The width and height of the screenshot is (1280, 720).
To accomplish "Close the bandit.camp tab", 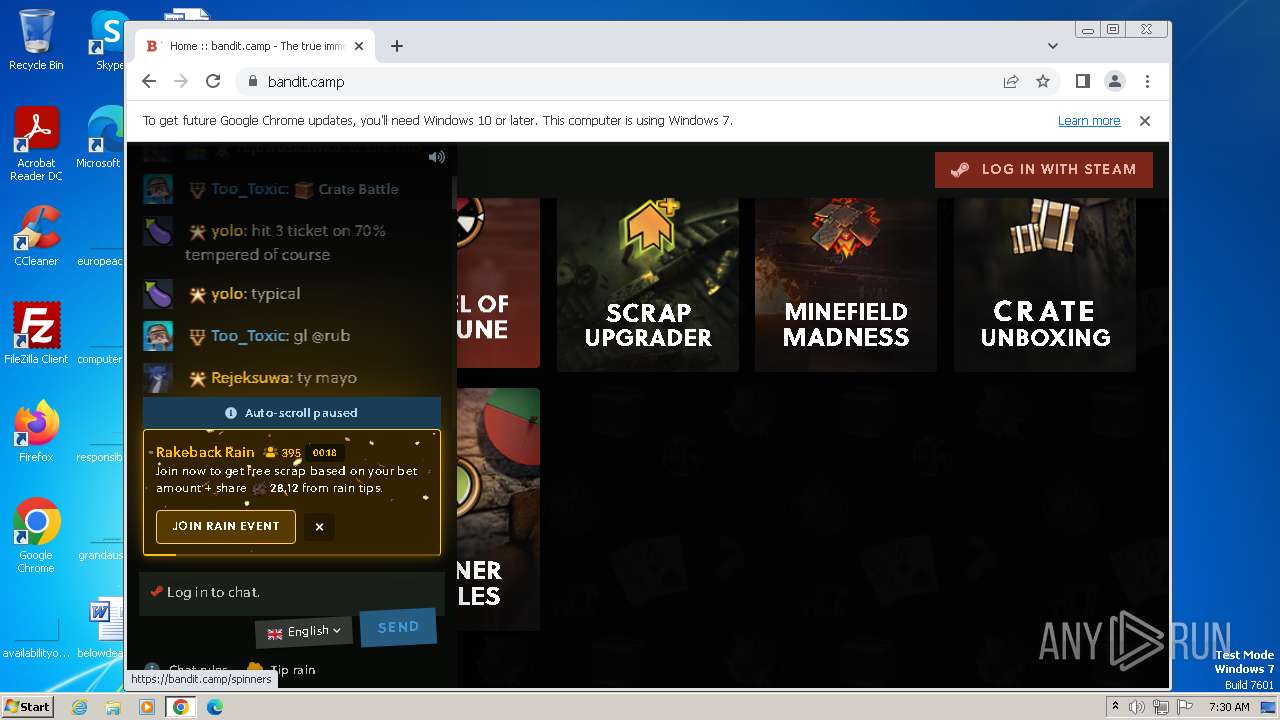I will coord(359,46).
